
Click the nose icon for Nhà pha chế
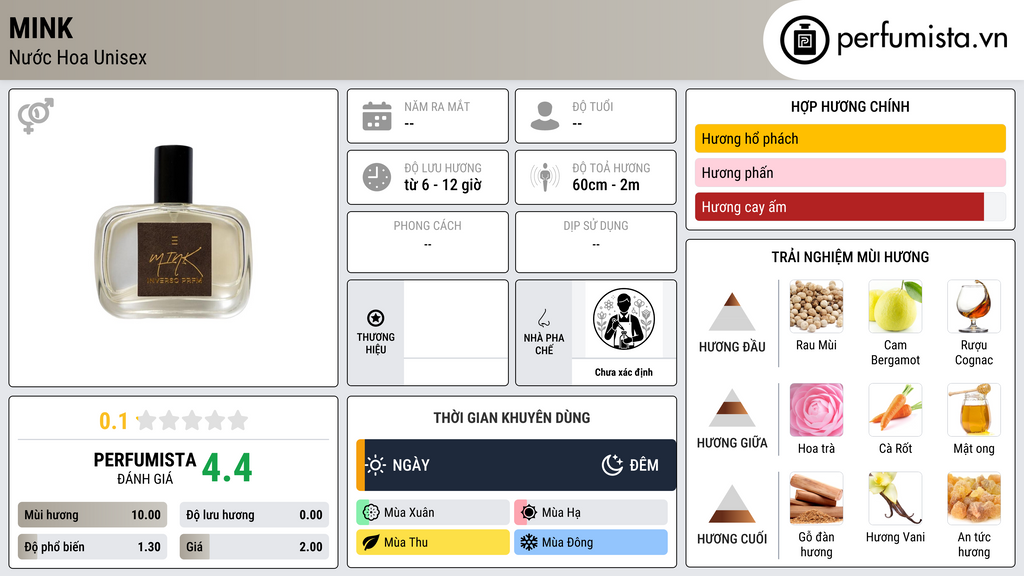click(x=543, y=318)
